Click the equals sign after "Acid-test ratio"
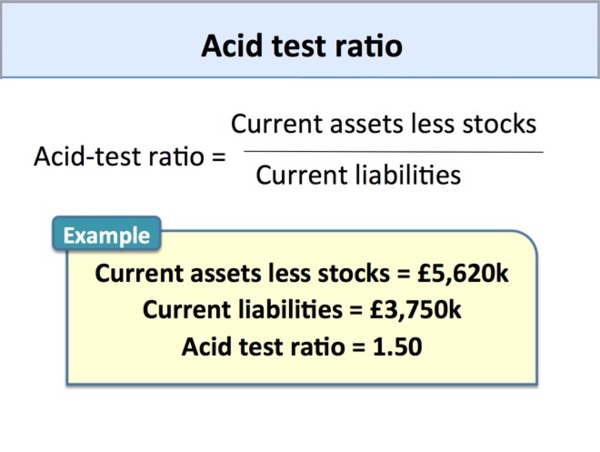The image size is (600, 452). click(219, 157)
